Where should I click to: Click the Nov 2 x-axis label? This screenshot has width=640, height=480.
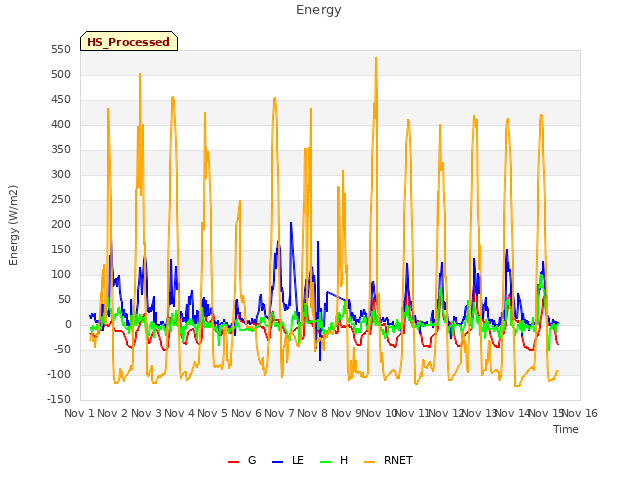[113, 413]
